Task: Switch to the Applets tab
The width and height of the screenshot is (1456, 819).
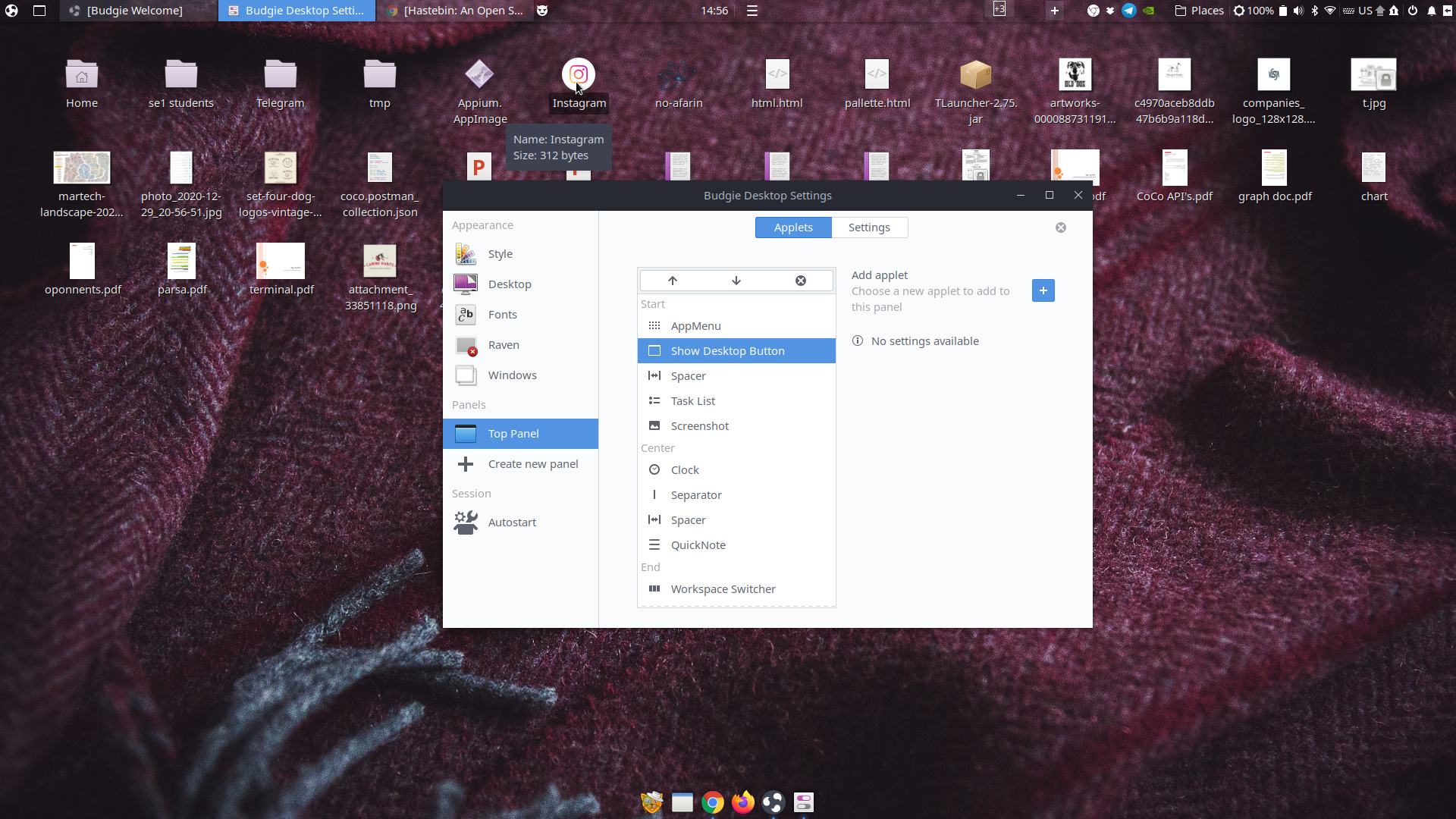Action: (793, 227)
